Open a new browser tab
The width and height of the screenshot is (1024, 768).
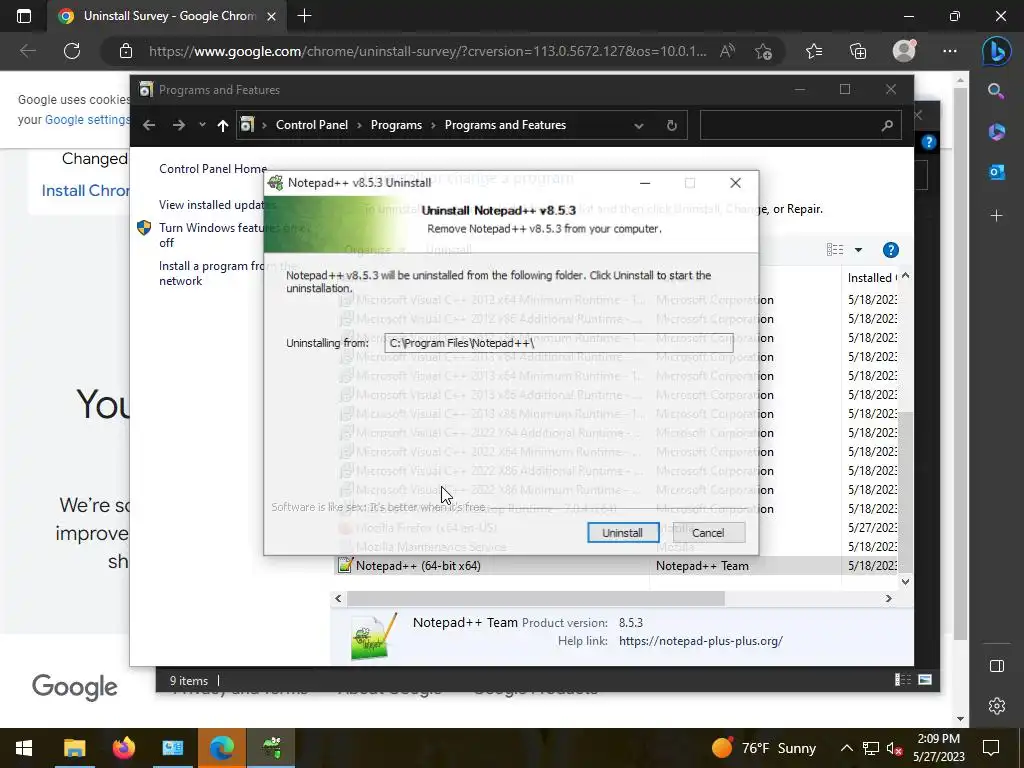tap(304, 16)
